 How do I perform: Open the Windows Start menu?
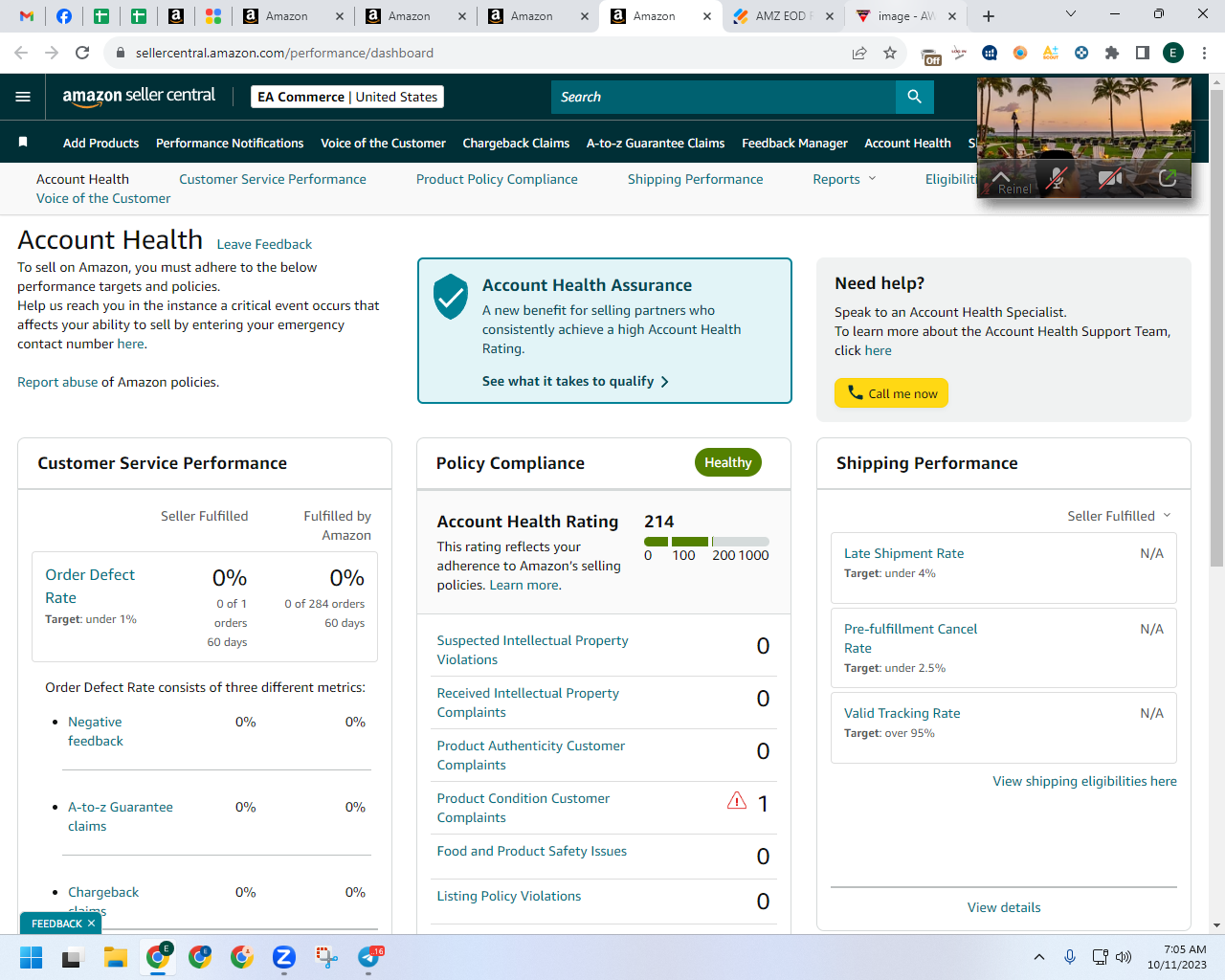click(x=31, y=957)
